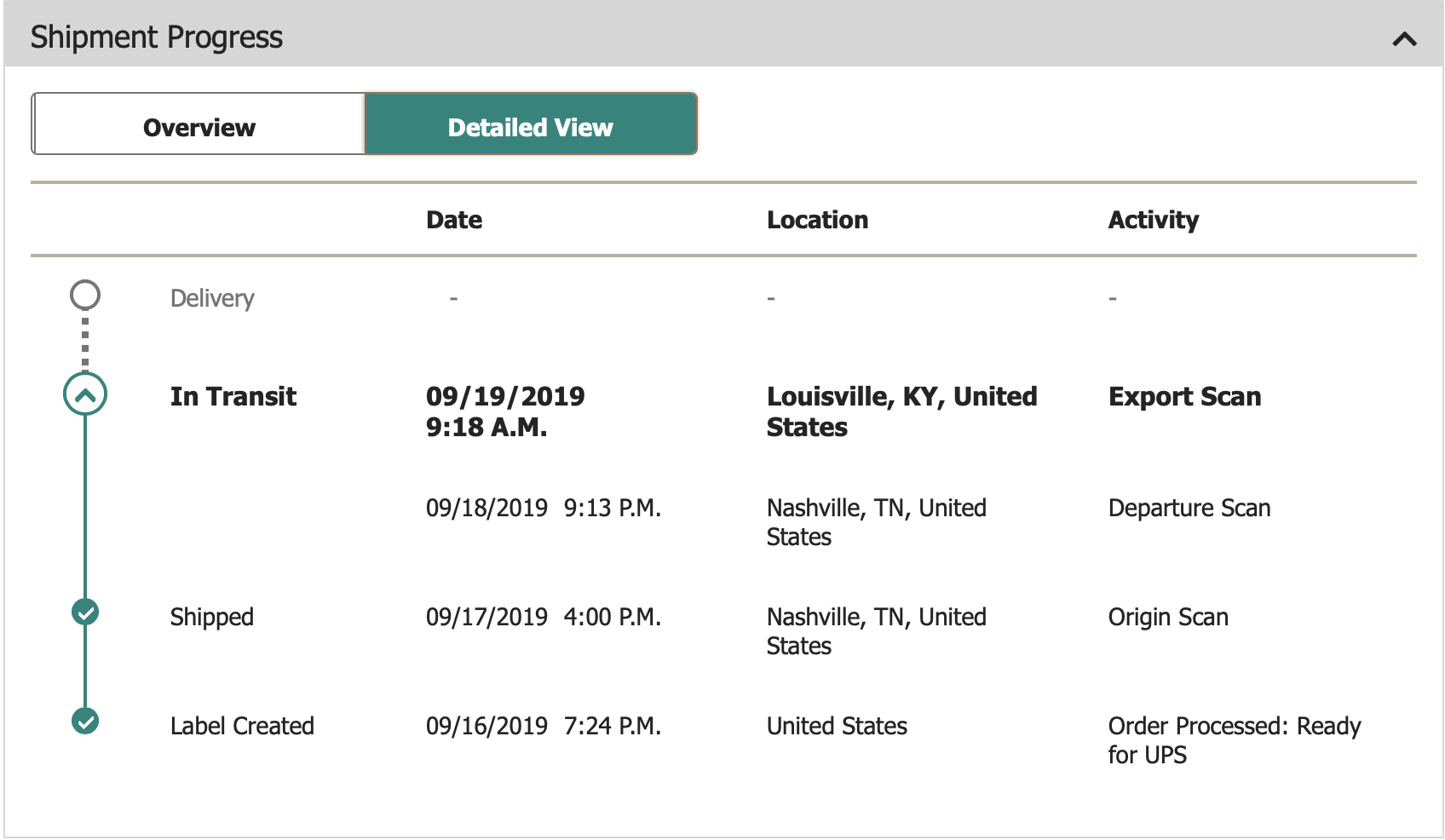Click the In Transit status label

tap(233, 396)
